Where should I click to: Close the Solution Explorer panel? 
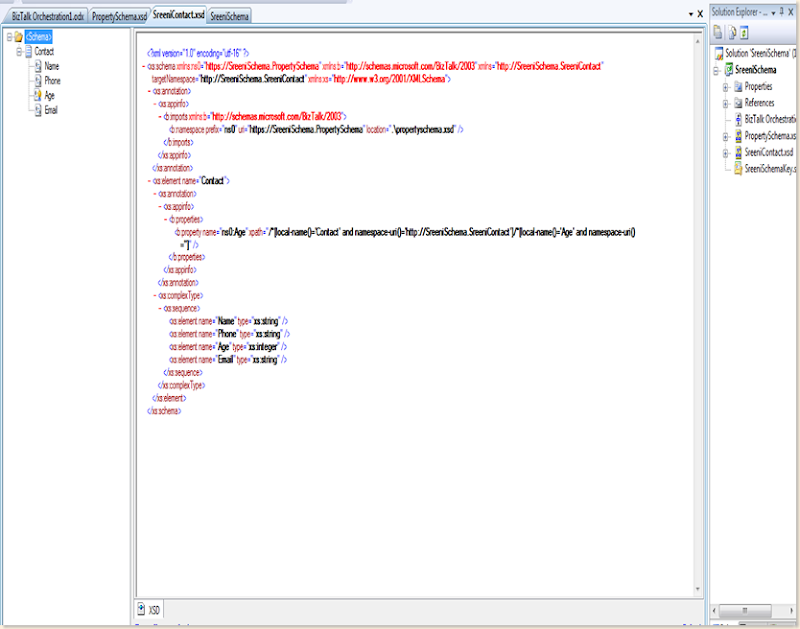pos(791,13)
